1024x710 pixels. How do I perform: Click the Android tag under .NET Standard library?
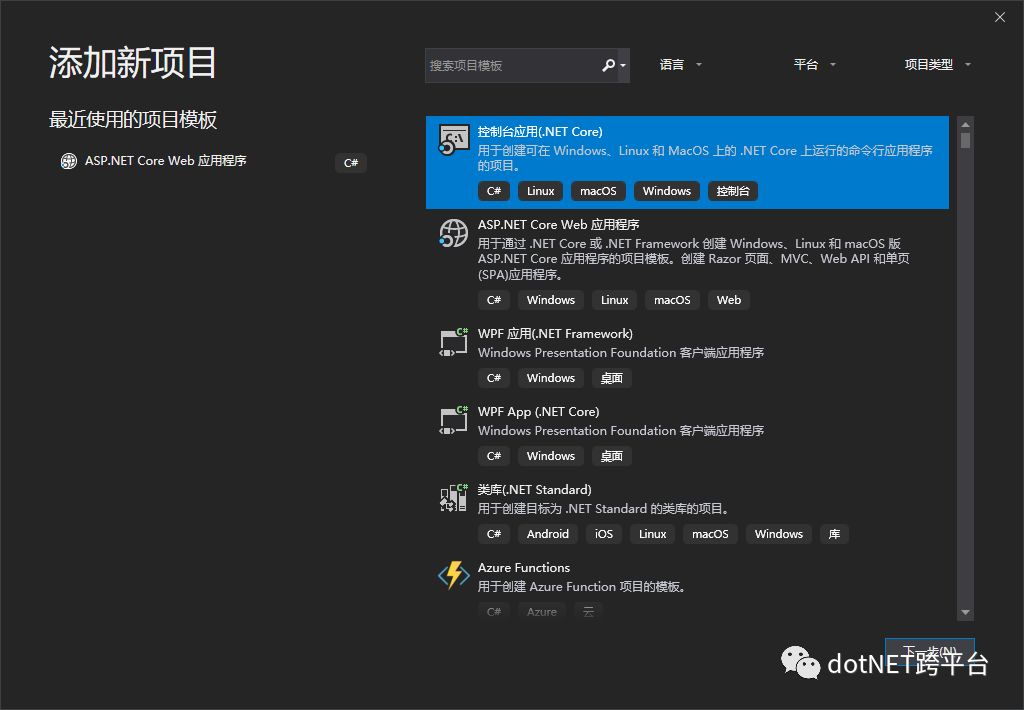[x=548, y=534]
